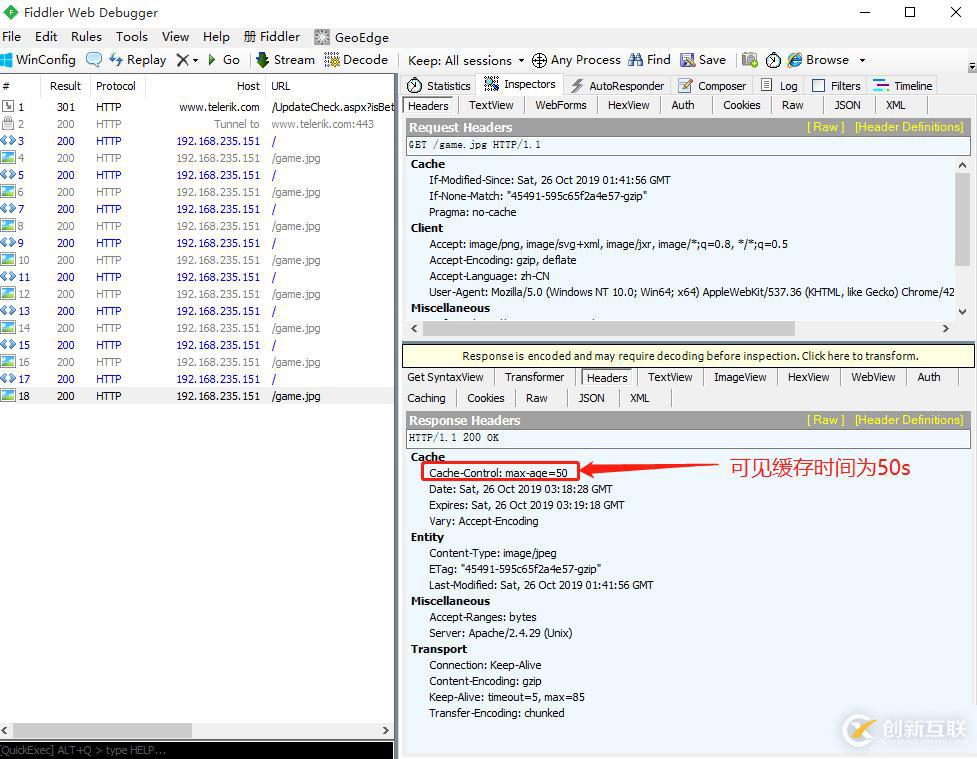Click the WinConfig toolbar button
This screenshot has height=759, width=977.
tap(38, 60)
